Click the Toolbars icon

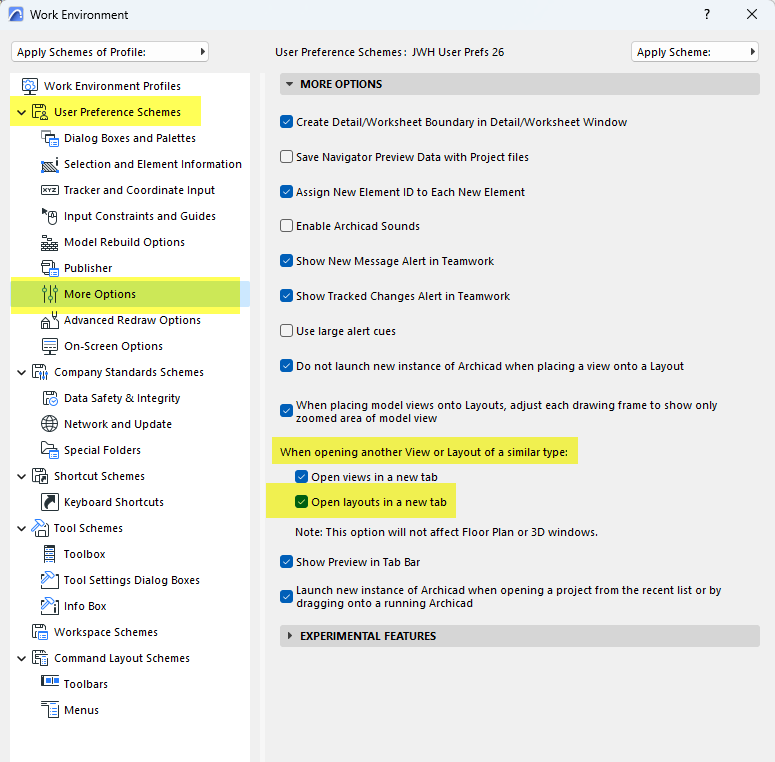(x=49, y=681)
